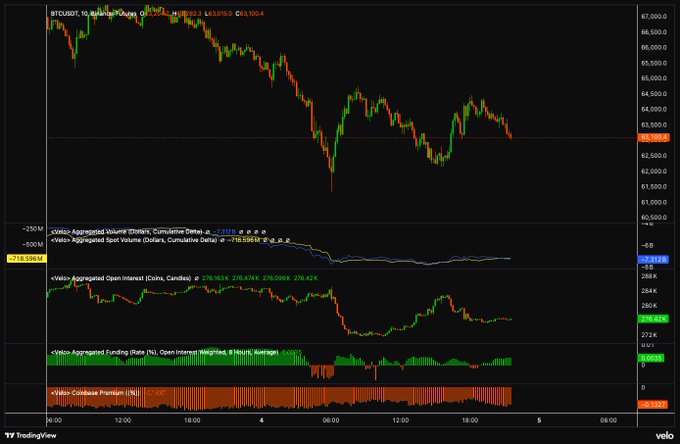Click the -500M left axis label
This screenshot has height=444, width=680.
coord(33,245)
